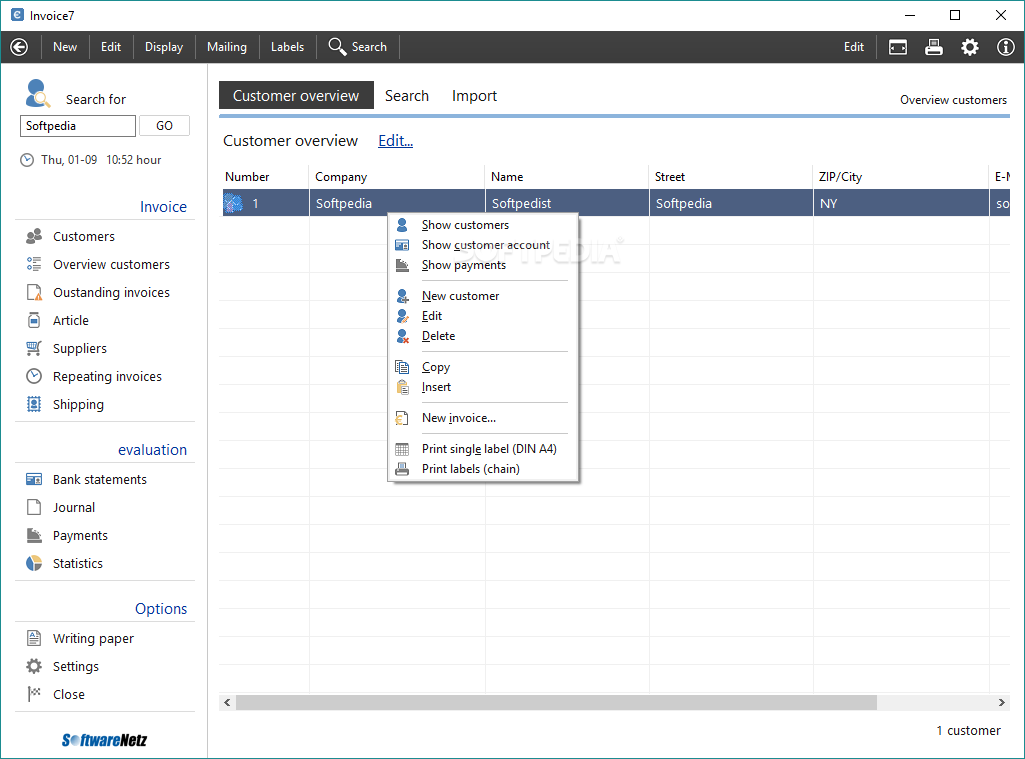Click the info icon in toolbar
Image resolution: width=1025 pixels, height=759 pixels.
1005,47
